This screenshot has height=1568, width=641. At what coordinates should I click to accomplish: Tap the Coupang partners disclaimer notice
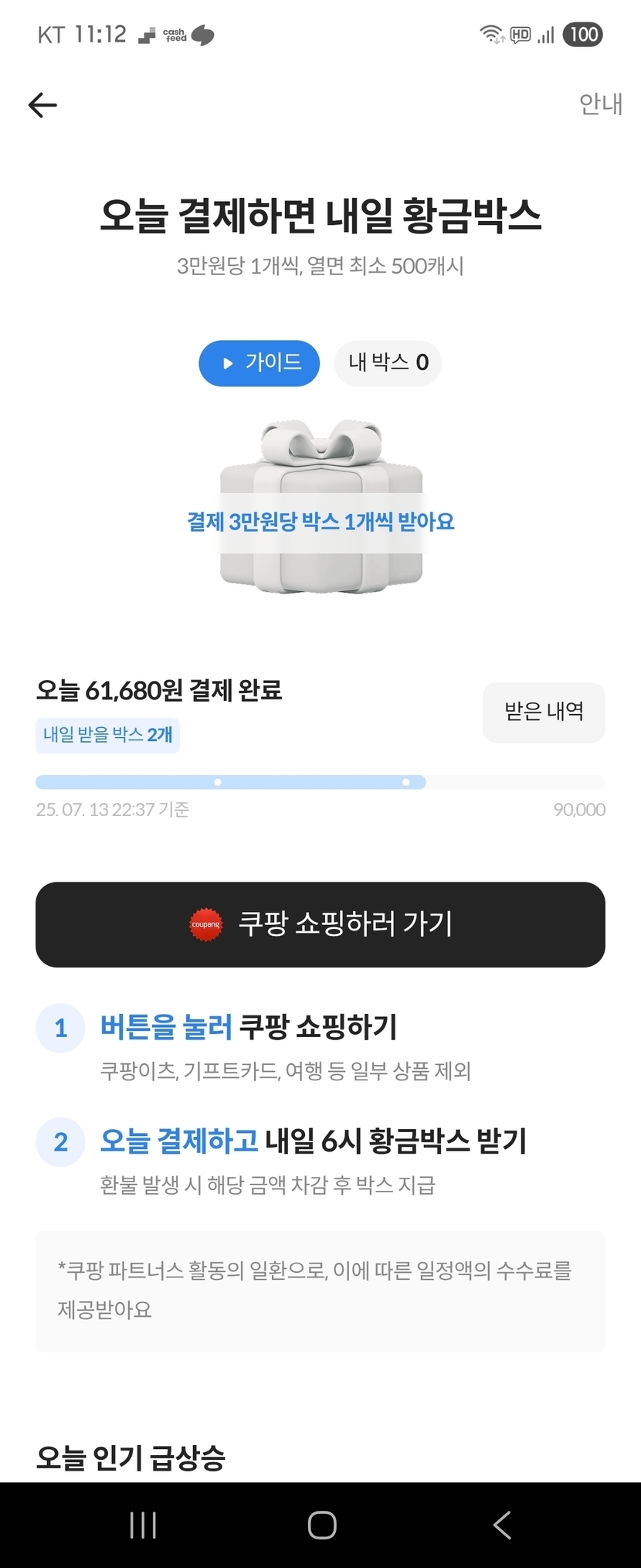(320, 1291)
